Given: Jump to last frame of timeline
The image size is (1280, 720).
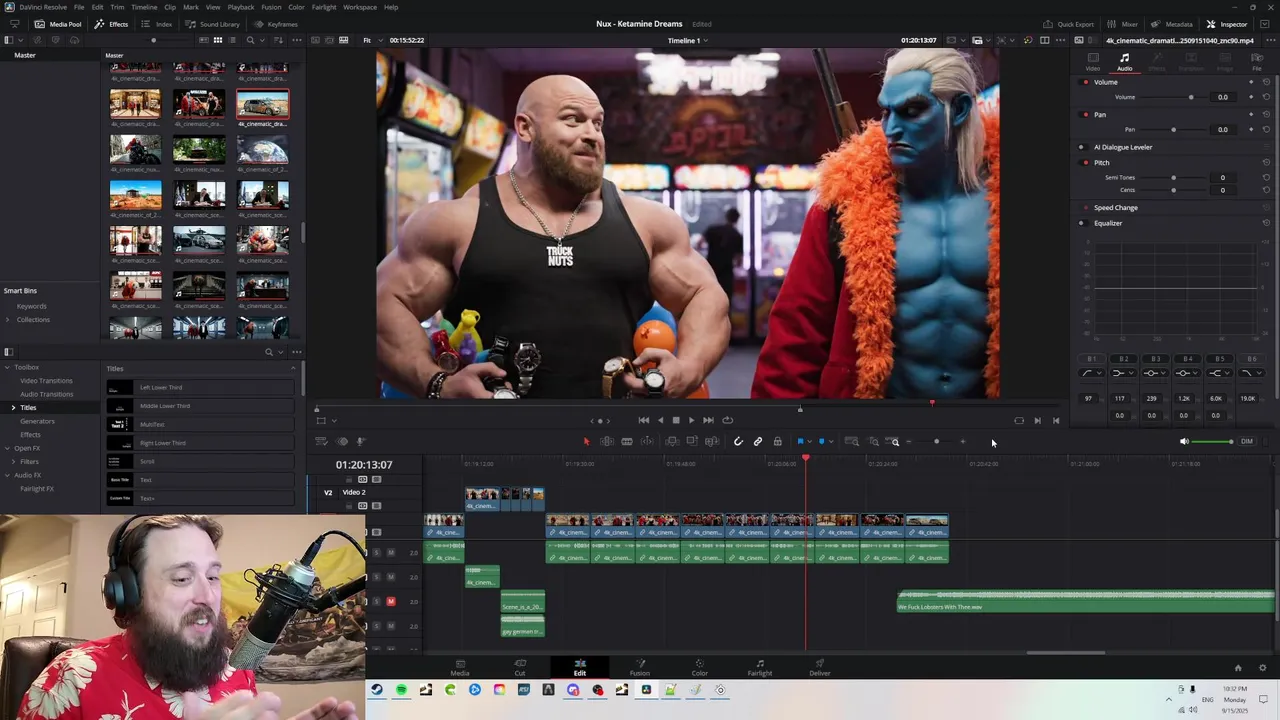Looking at the screenshot, I should 708,420.
